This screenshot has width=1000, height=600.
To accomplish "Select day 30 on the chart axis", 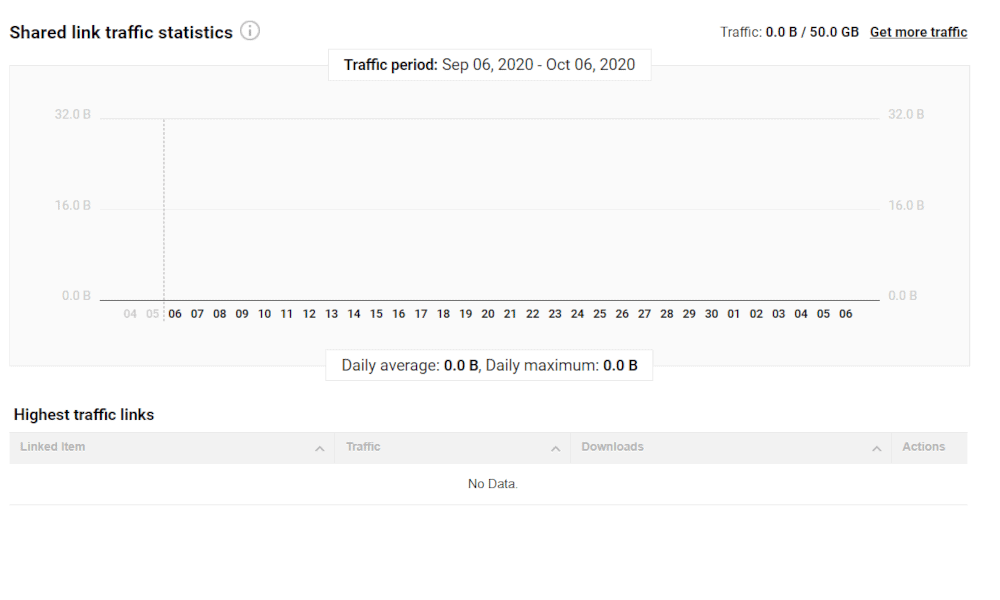I will [x=711, y=314].
